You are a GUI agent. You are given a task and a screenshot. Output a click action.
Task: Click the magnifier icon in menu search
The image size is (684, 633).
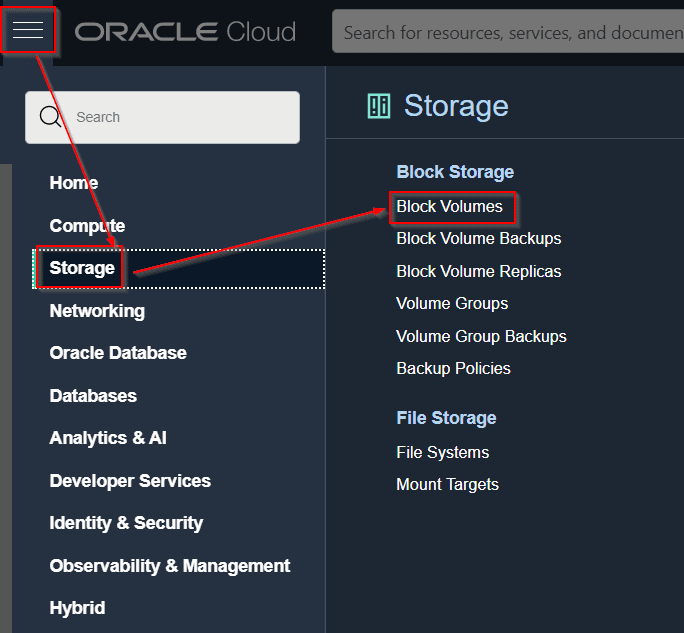(51, 117)
